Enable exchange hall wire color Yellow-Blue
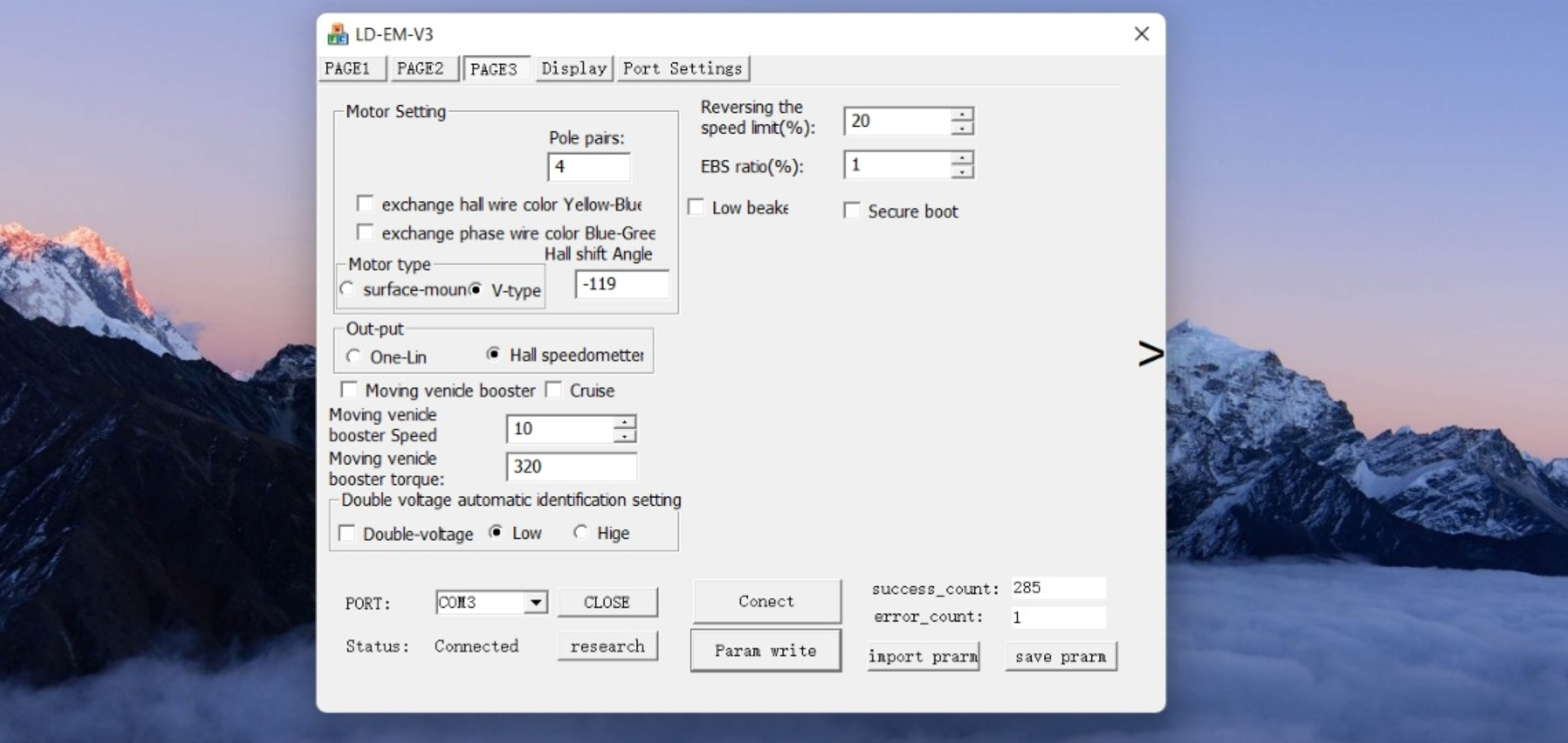The height and width of the screenshot is (743, 1568). pos(365,204)
